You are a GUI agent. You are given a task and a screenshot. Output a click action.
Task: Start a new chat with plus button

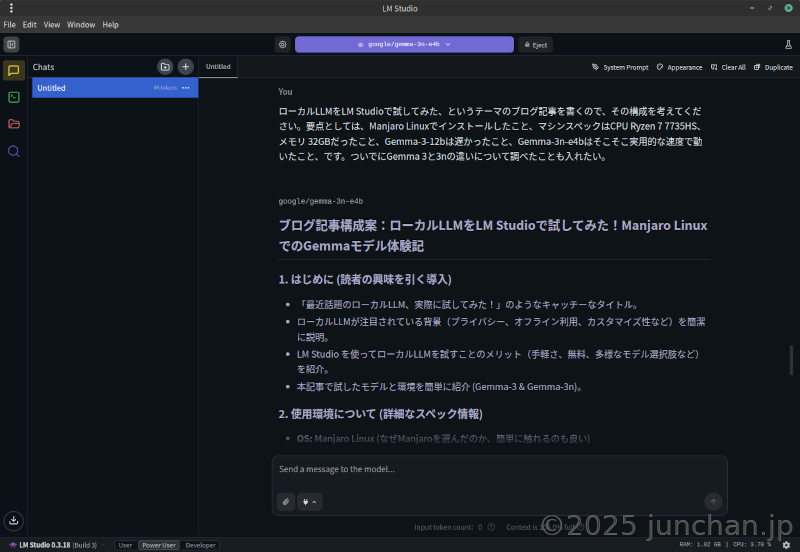(x=186, y=67)
